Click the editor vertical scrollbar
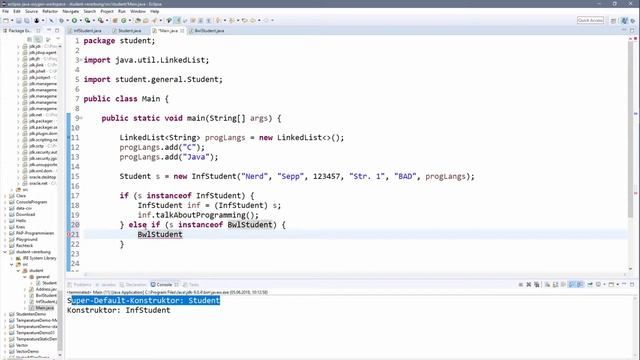 [x=630, y=129]
